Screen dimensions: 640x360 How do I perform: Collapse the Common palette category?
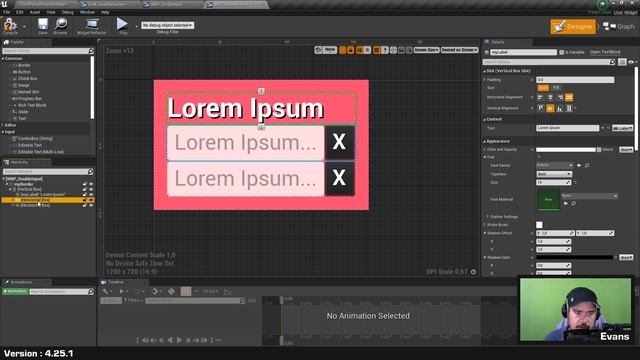[3, 58]
